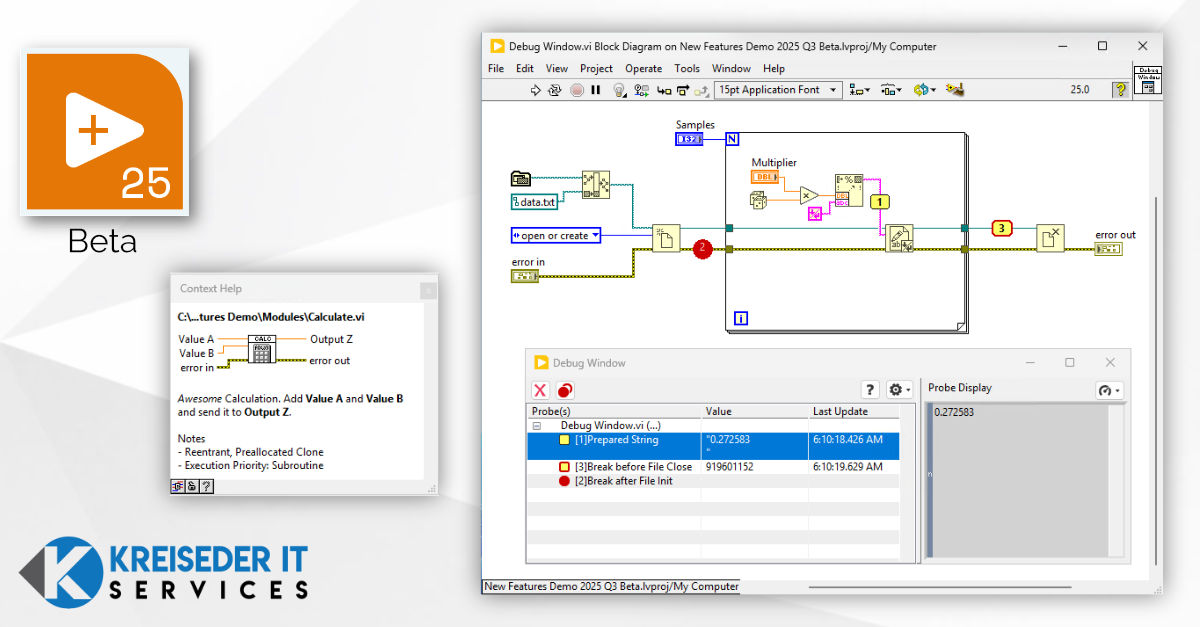Open the View menu
The height and width of the screenshot is (627, 1200).
(x=557, y=69)
